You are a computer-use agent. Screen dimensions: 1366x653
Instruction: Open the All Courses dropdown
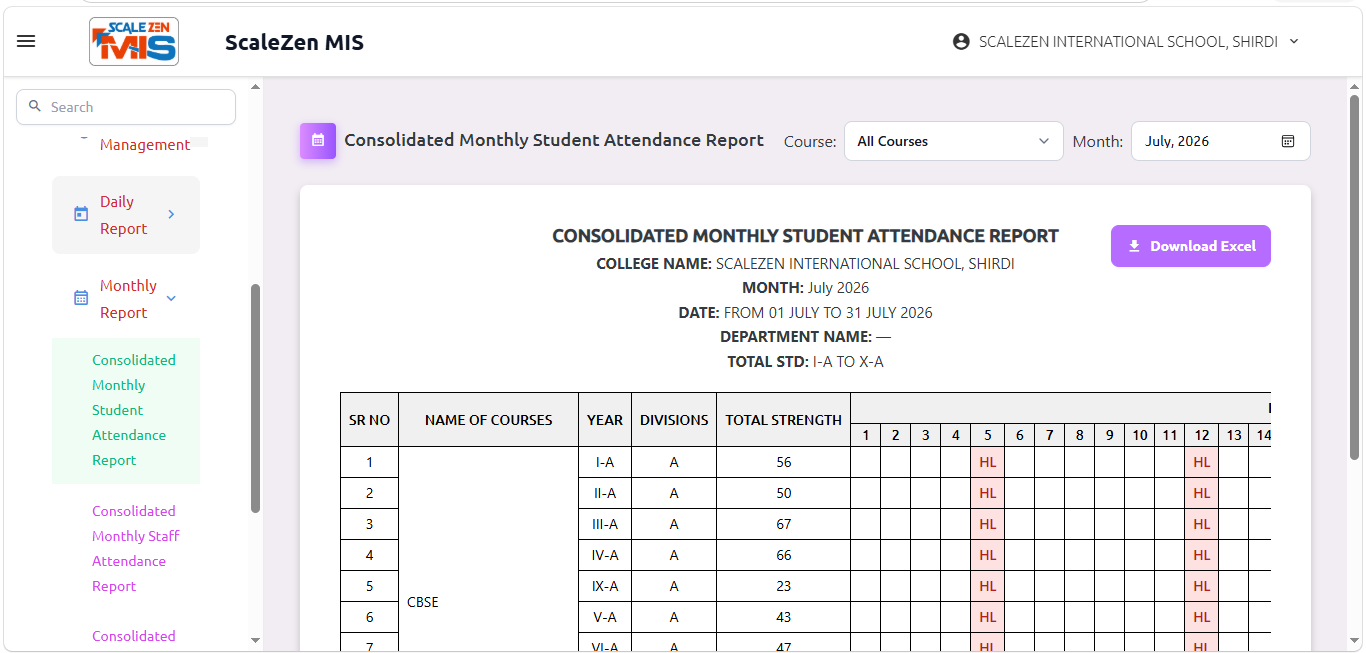953,141
